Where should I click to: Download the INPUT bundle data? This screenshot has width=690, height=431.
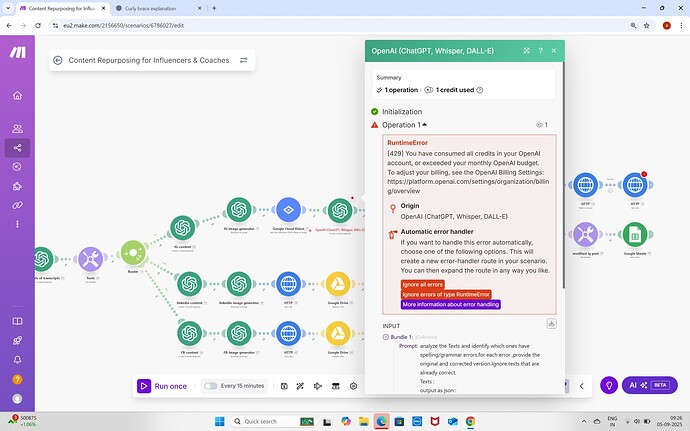(x=551, y=324)
